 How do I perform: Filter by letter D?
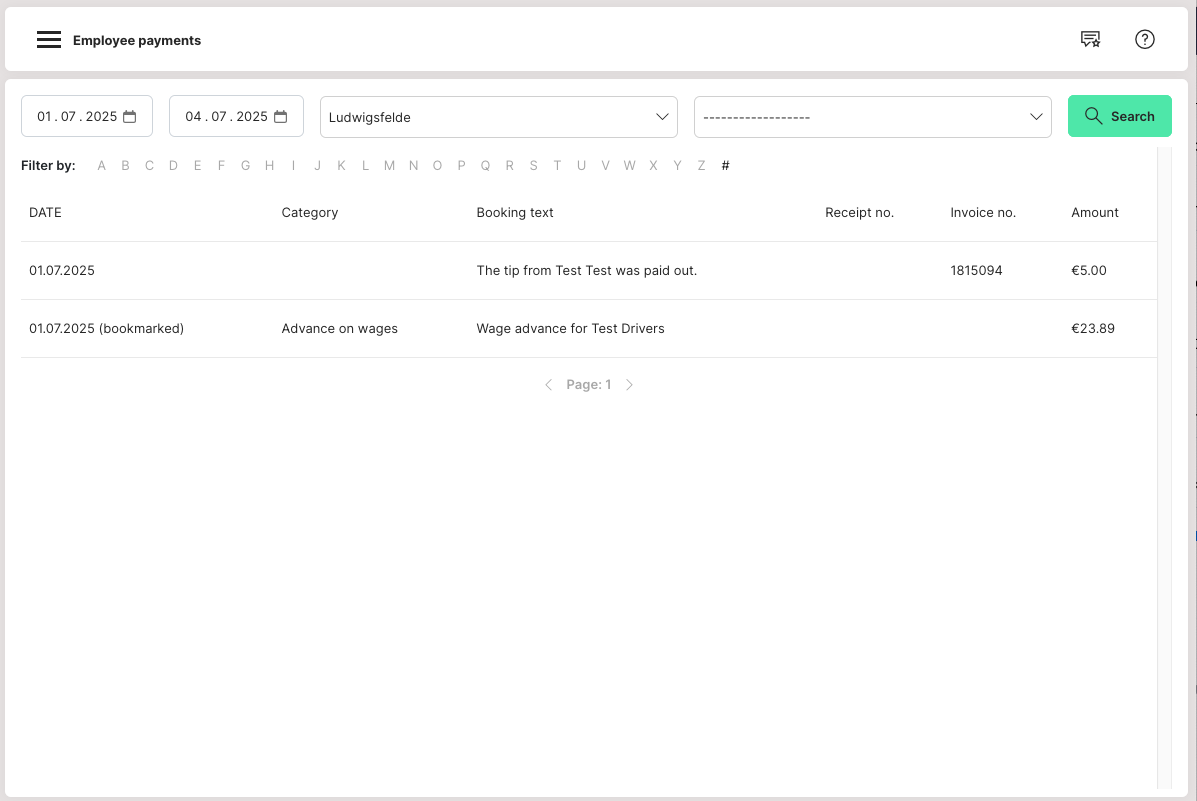pos(173,165)
